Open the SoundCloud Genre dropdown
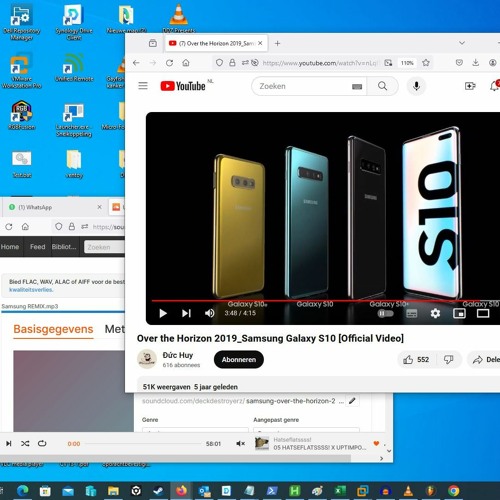This screenshot has width=500, height=500. pos(195,430)
